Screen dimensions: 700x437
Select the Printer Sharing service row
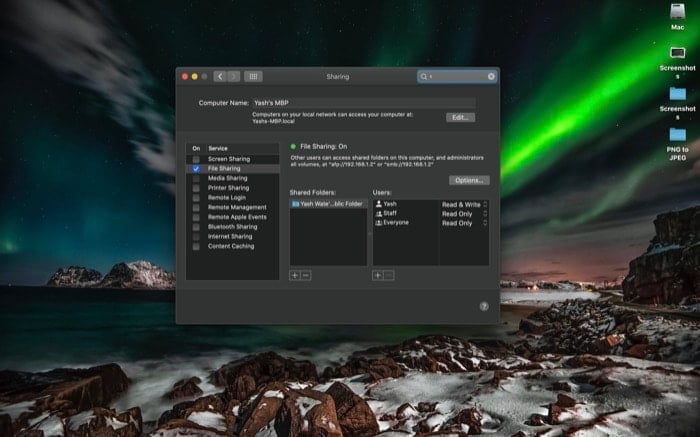[x=233, y=188]
